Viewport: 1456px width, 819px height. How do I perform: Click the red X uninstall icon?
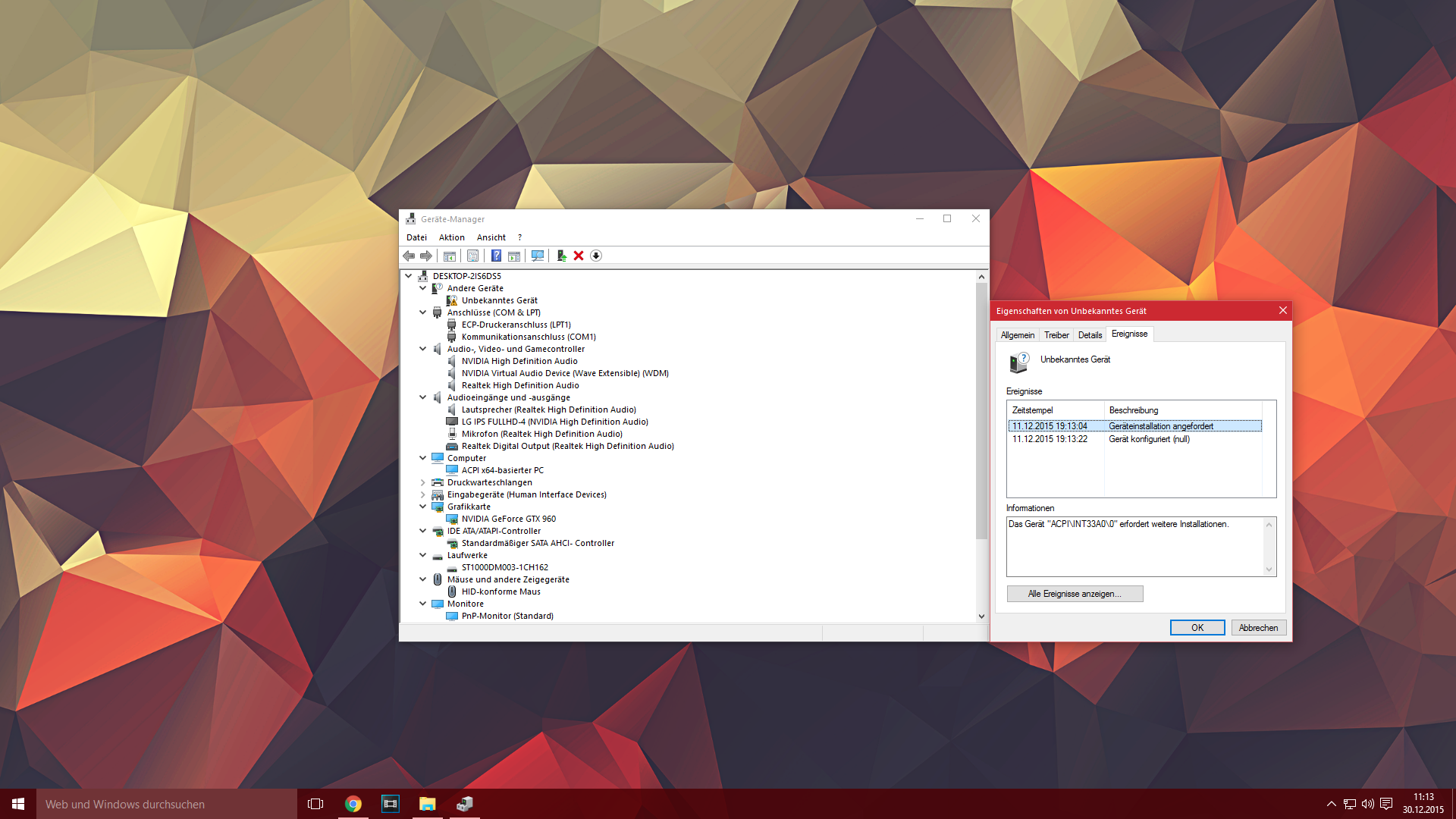[x=579, y=256]
